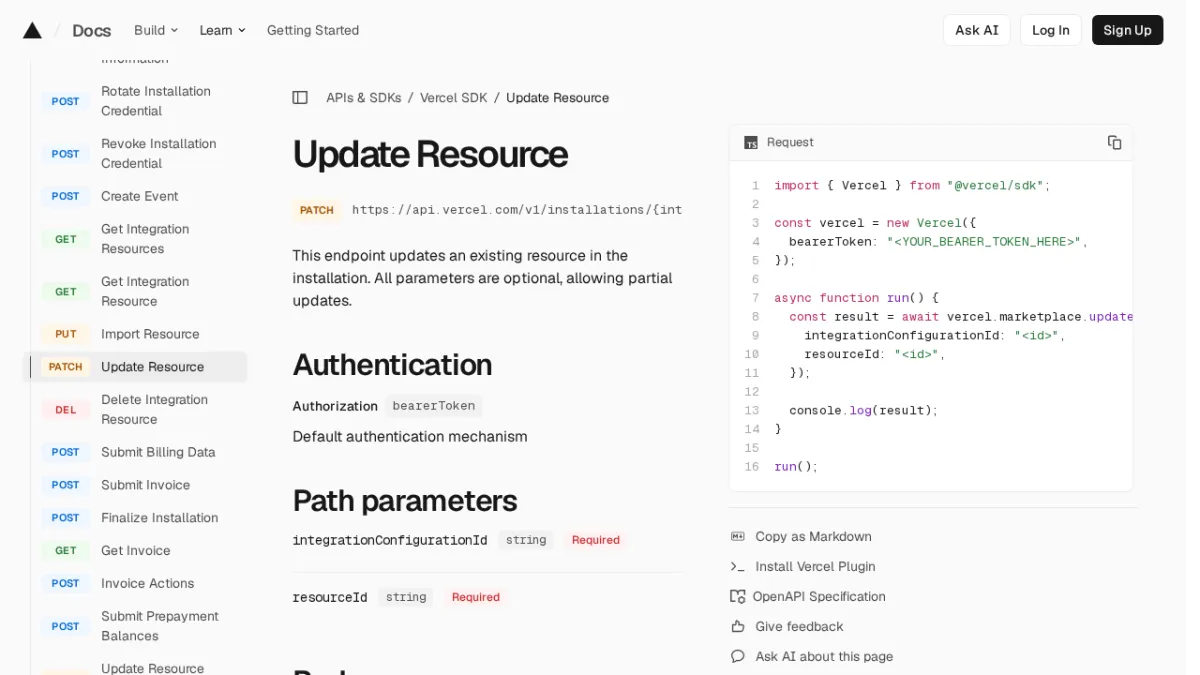The width and height of the screenshot is (1200, 675).
Task: Open Get Integration Resources page
Action: [x=145, y=239]
